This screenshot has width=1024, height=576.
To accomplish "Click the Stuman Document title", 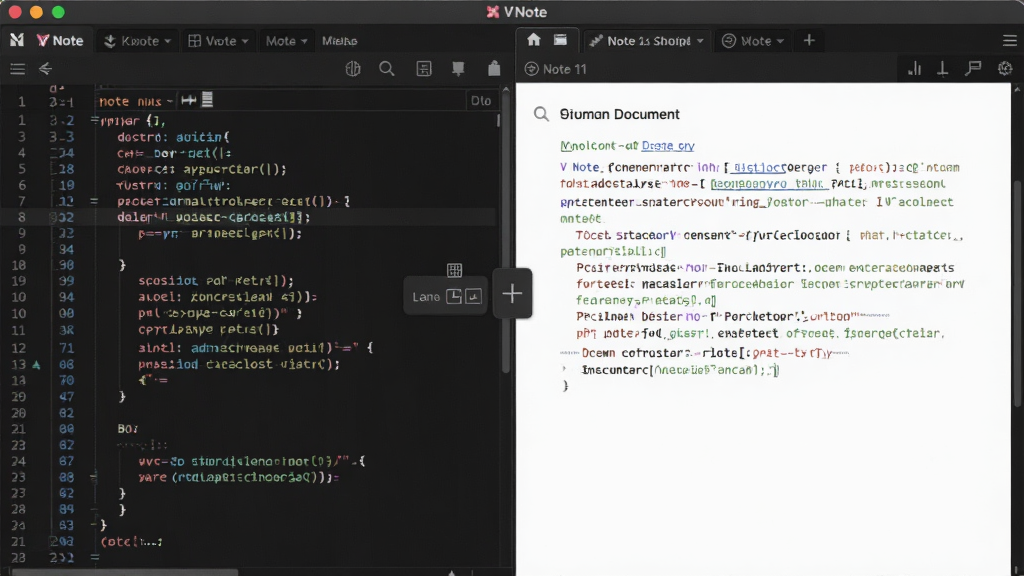I will click(x=619, y=114).
